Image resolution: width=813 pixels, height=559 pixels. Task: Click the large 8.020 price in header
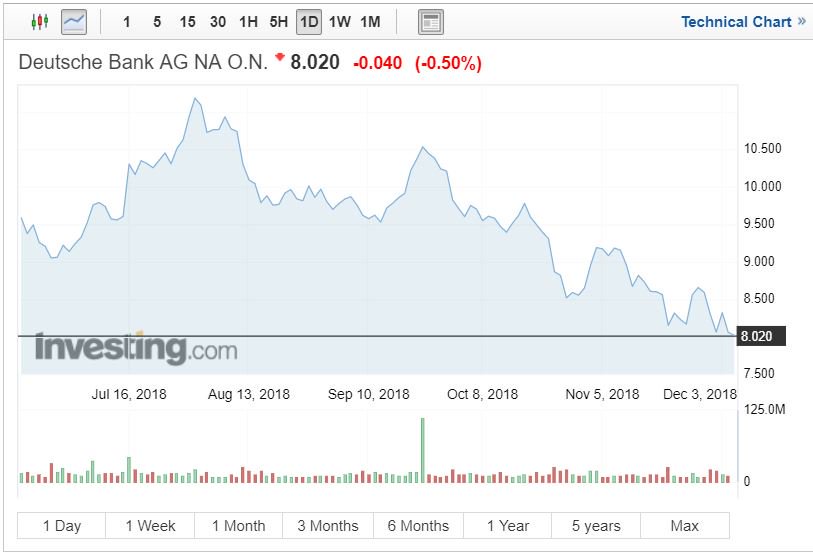click(315, 62)
